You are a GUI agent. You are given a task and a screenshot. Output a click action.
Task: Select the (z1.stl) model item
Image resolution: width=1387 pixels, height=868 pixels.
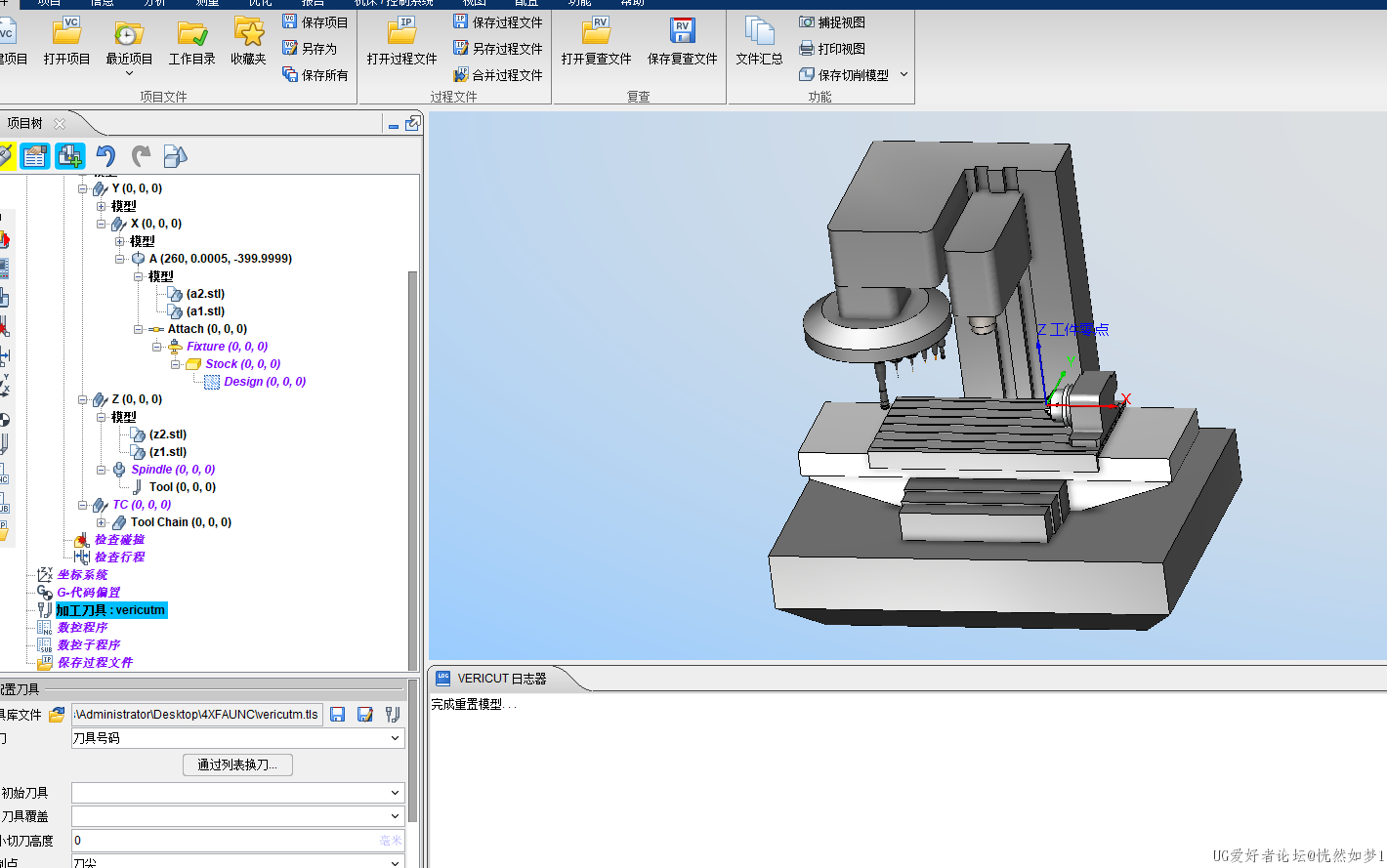click(167, 452)
